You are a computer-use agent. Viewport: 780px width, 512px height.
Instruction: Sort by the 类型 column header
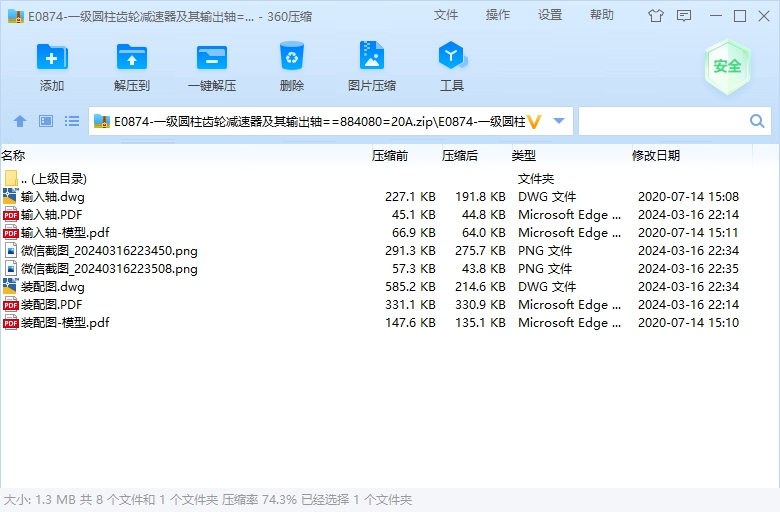(x=523, y=156)
